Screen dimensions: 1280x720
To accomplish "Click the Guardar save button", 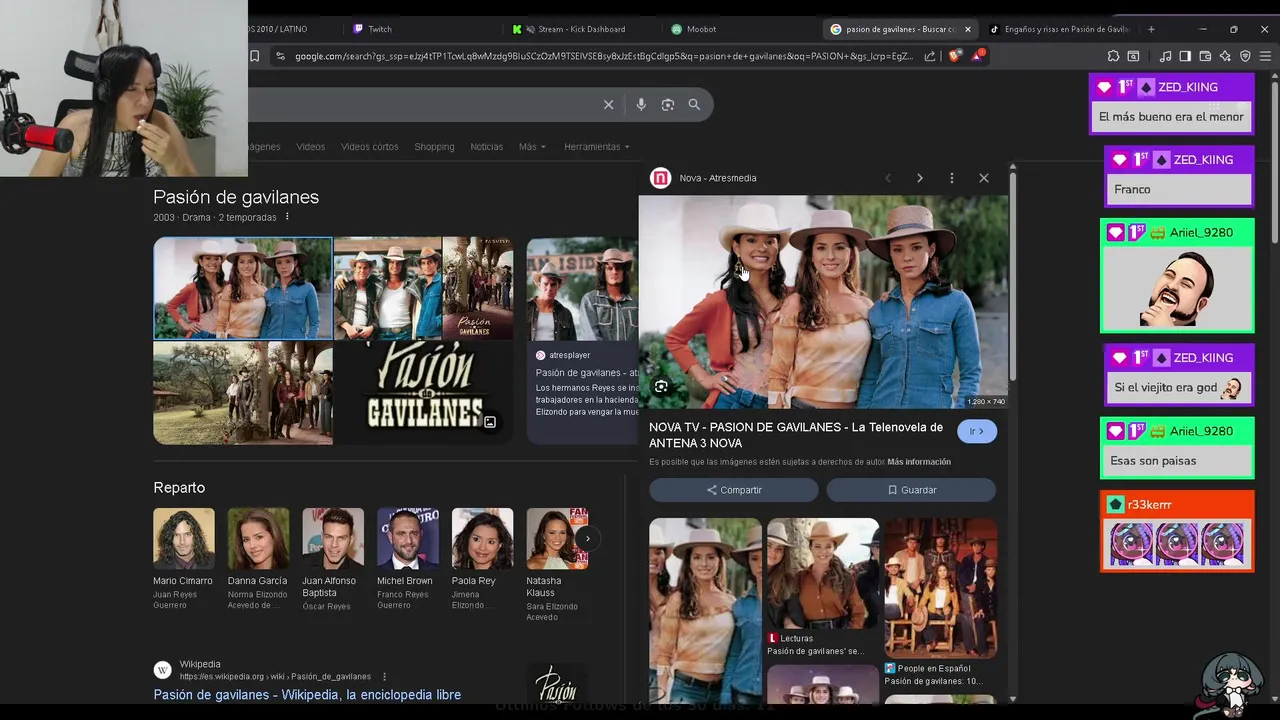I will (911, 490).
